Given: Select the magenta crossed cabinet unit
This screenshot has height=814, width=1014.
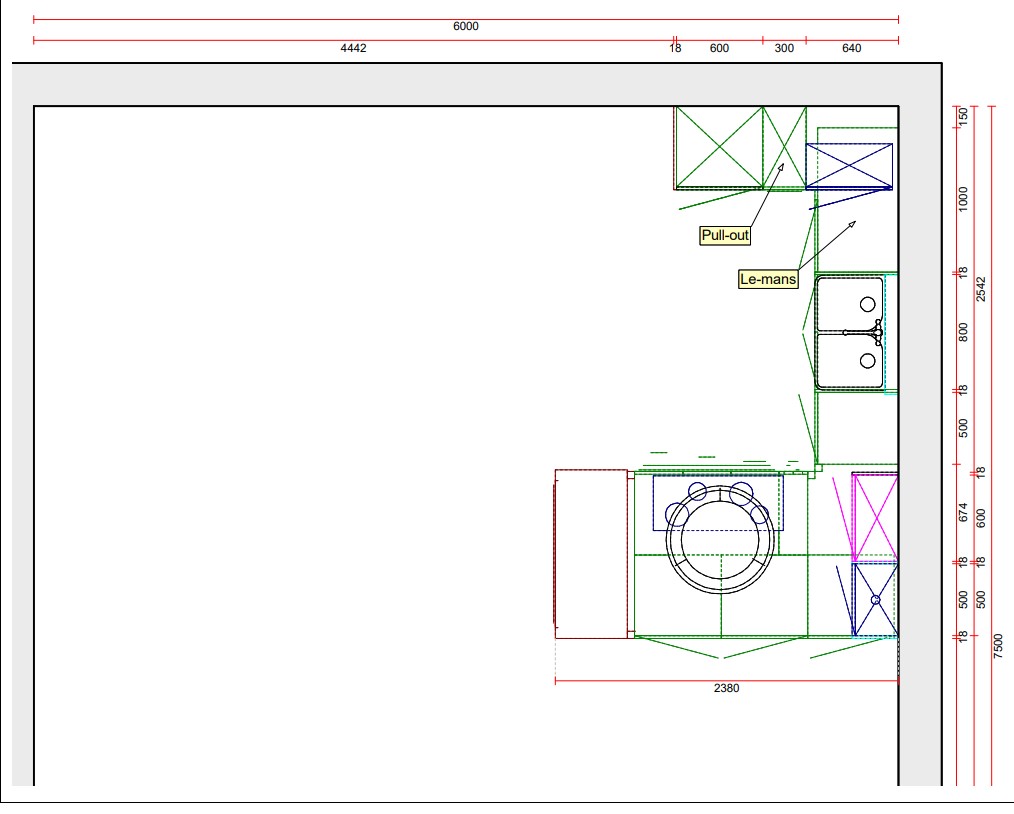Looking at the screenshot, I should tap(874, 516).
